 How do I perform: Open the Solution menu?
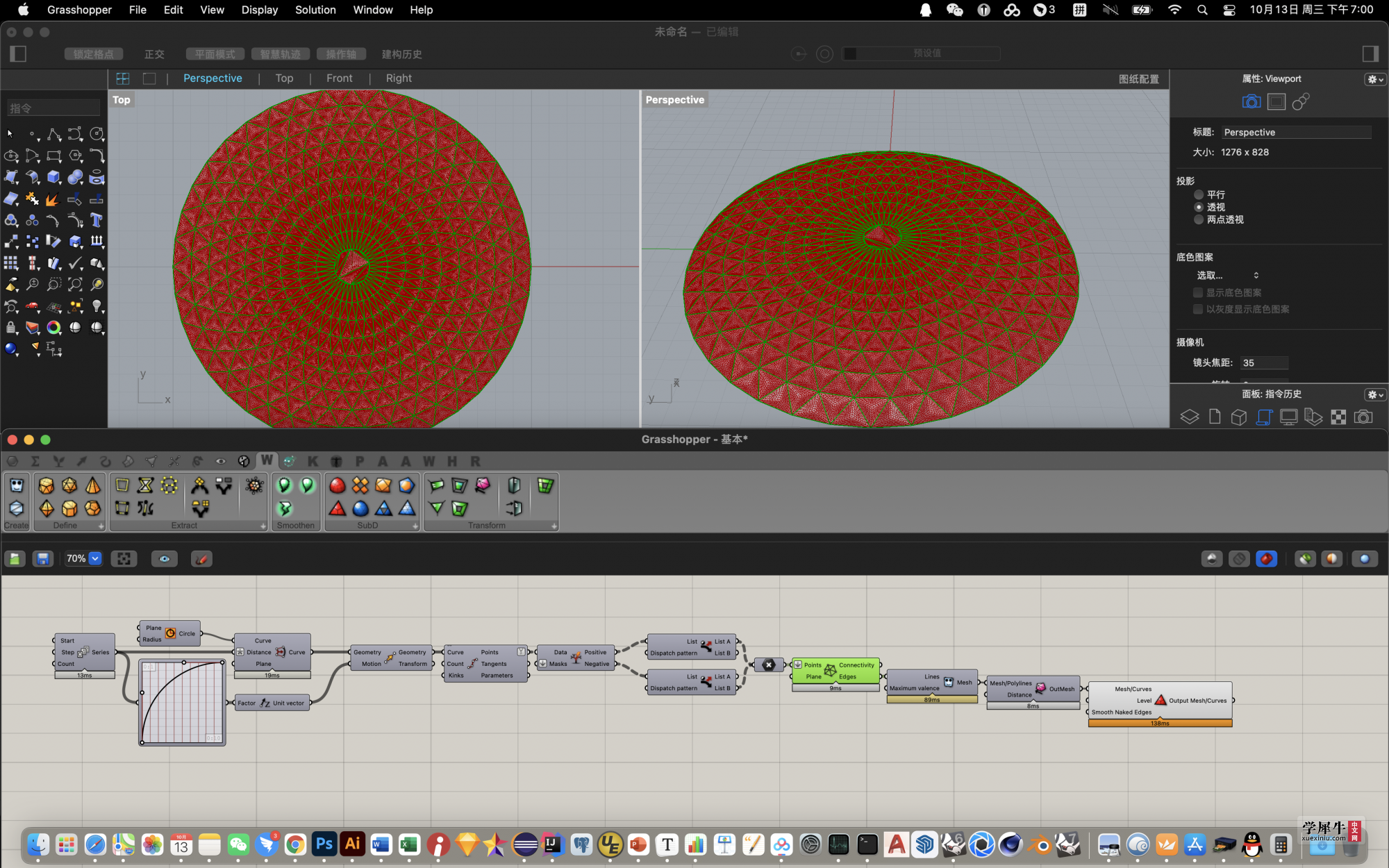click(315, 10)
